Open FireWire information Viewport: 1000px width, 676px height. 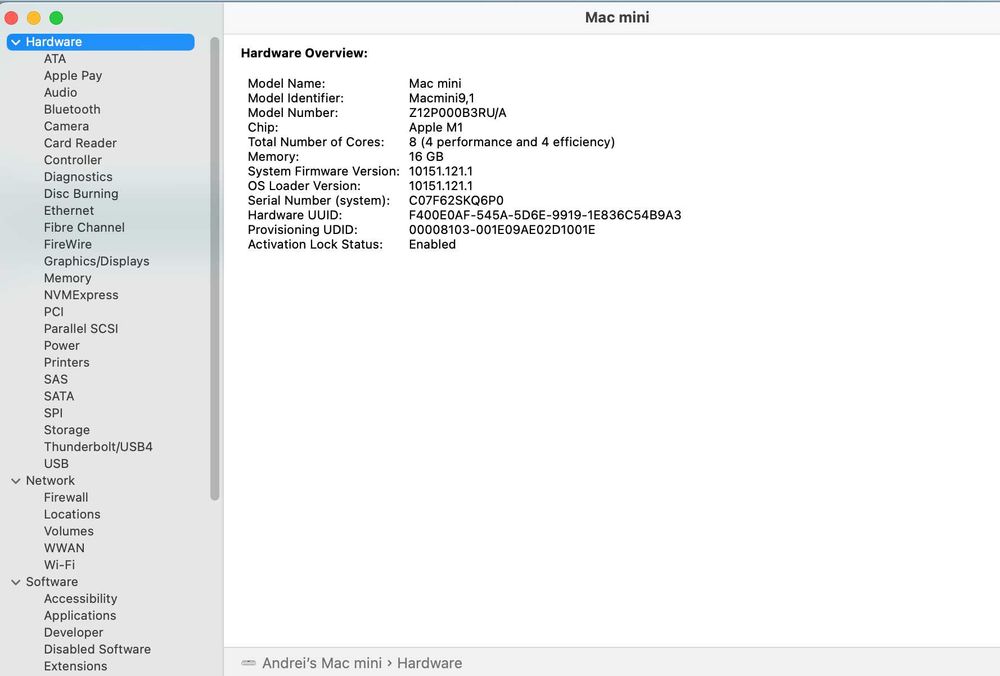coord(68,244)
